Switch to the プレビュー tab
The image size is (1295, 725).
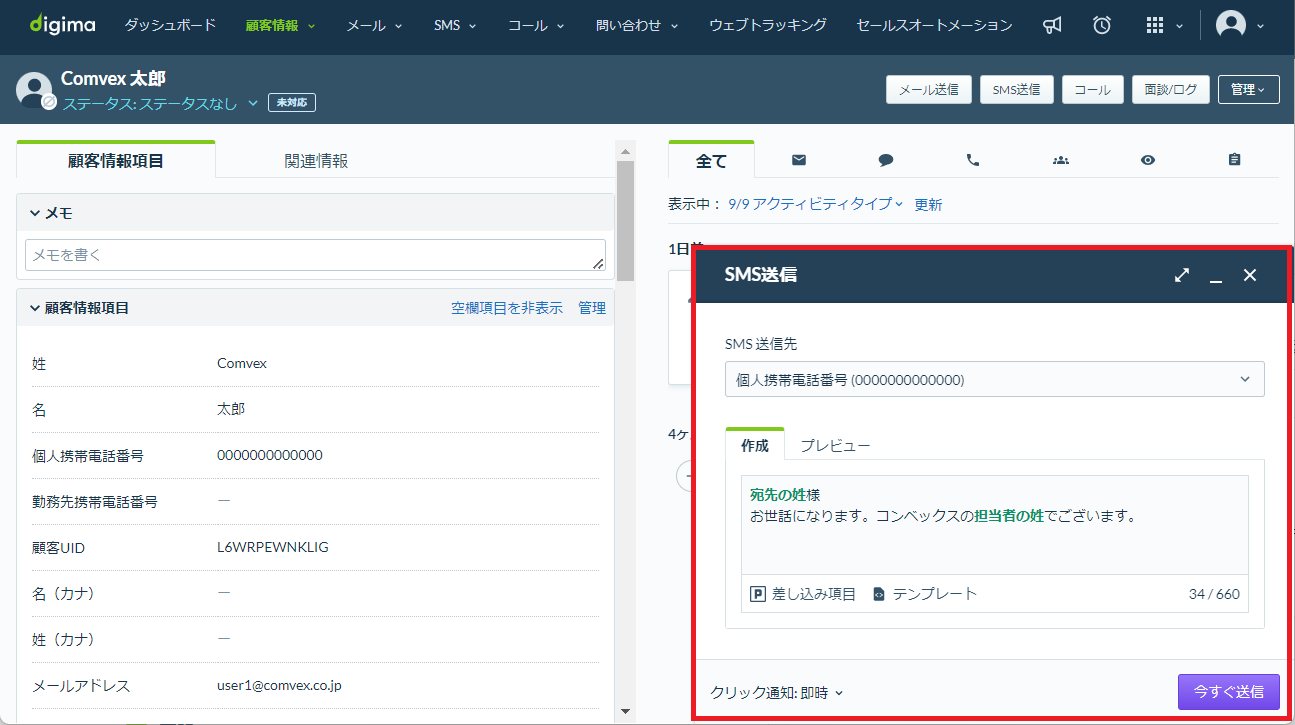[835, 445]
